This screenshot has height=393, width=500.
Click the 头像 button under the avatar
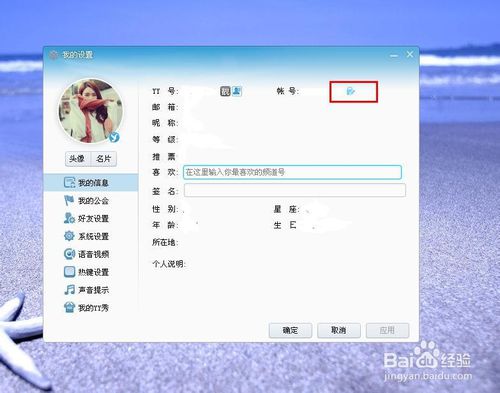point(78,159)
